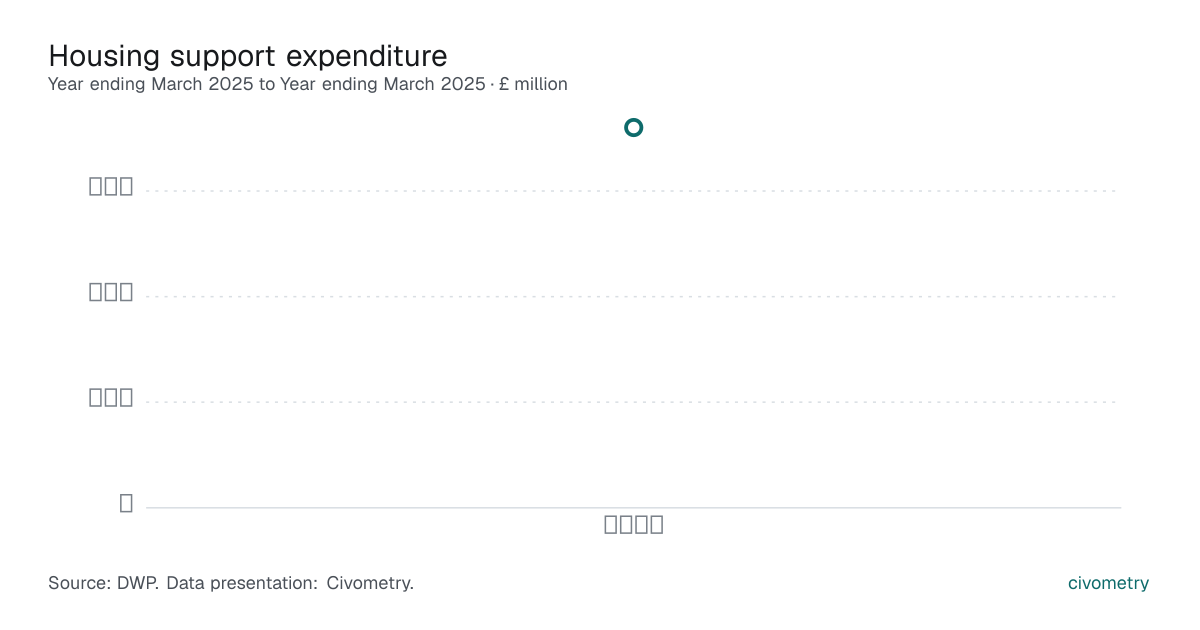This screenshot has height=630, width=1200.
Task: Click the third y-axis tick label from top
Action: (111, 397)
